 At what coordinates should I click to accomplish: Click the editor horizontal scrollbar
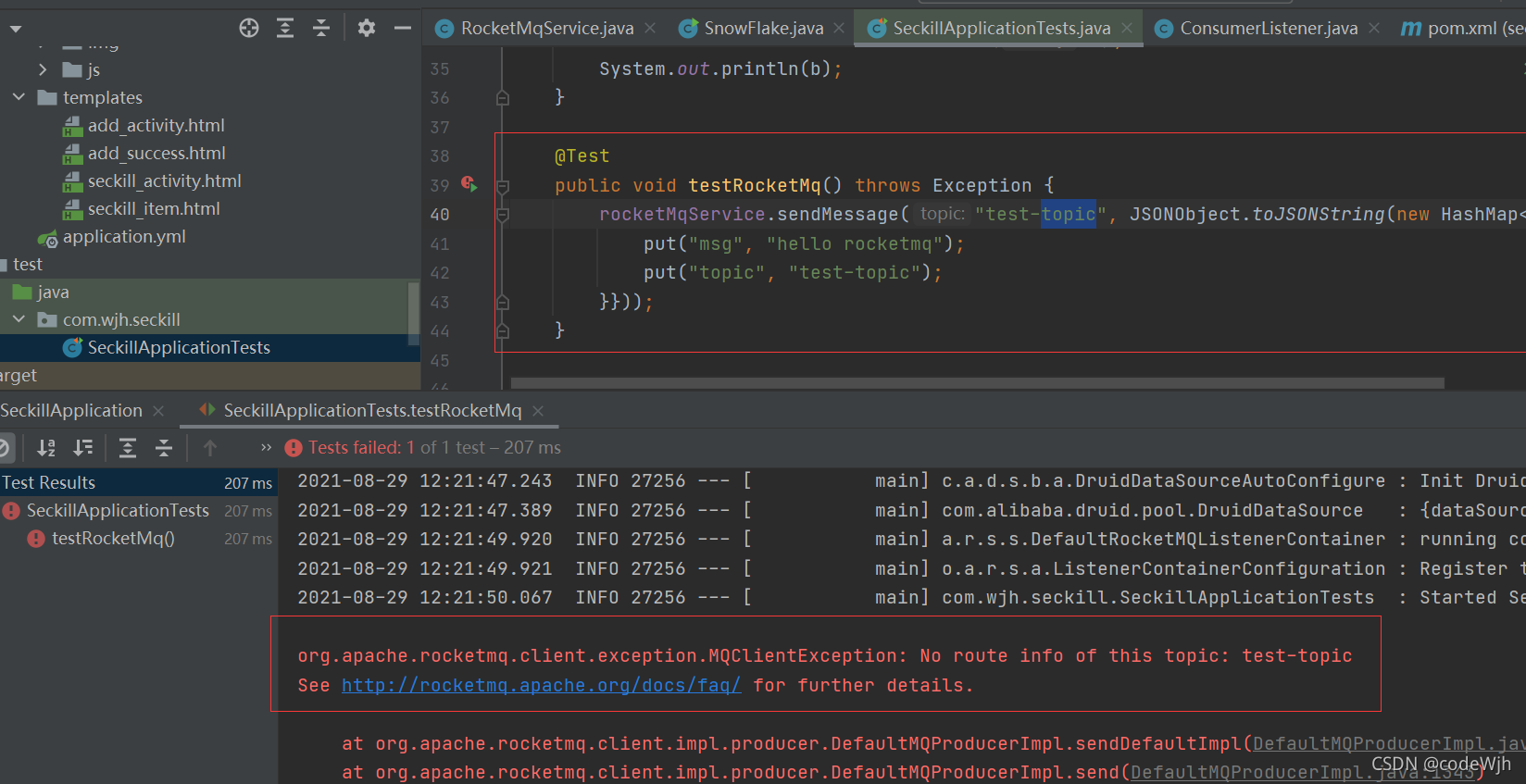pos(977,382)
